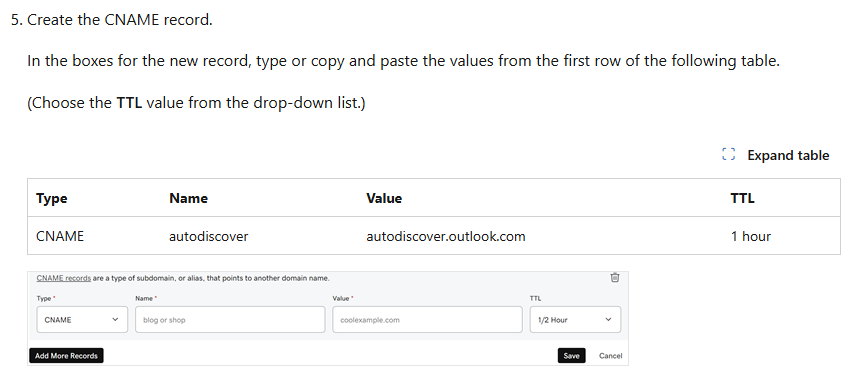Open the 'CNAME records' hyperlink

(64, 278)
